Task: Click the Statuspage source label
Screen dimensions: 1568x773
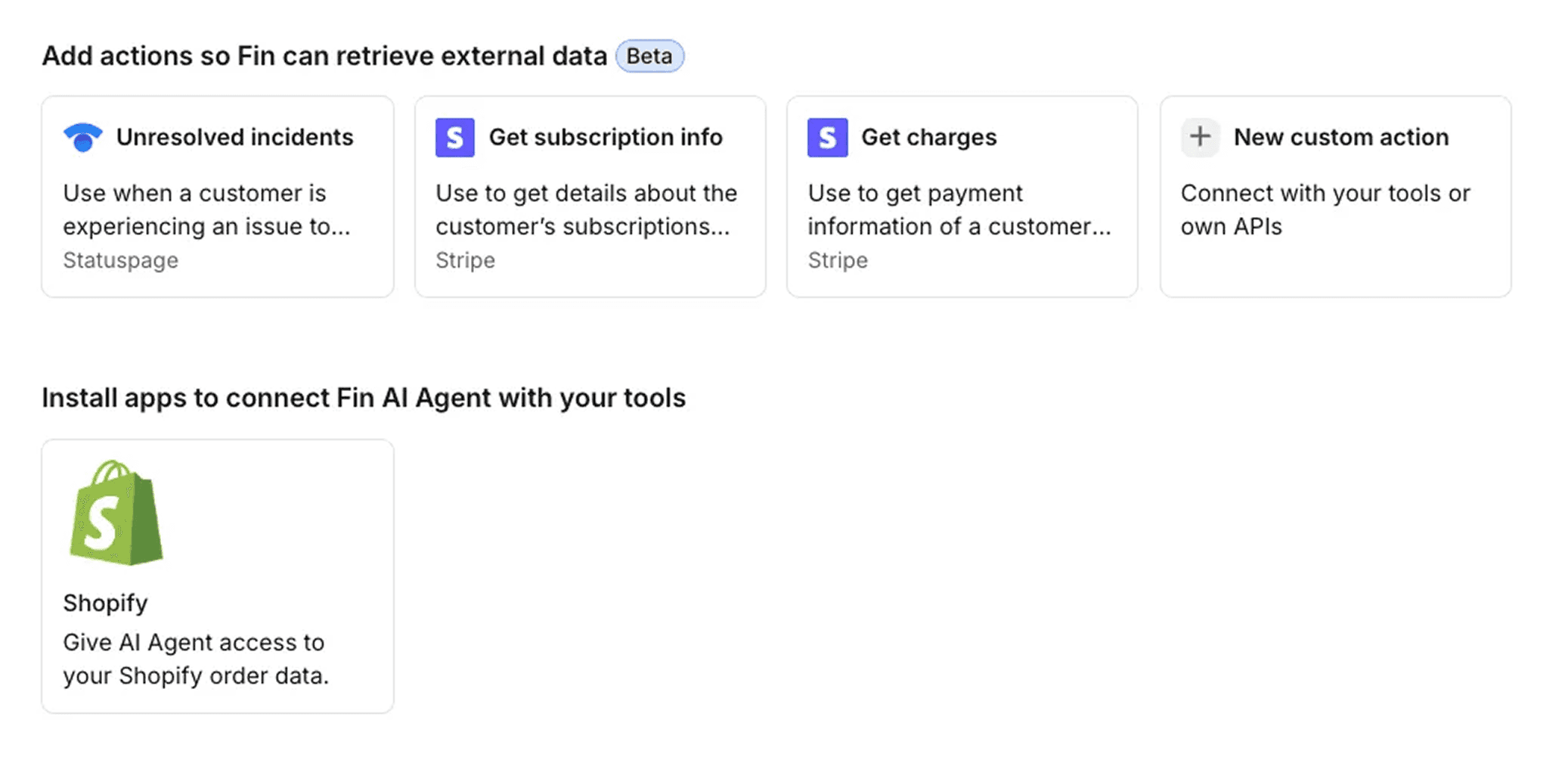Action: pyautogui.click(x=120, y=260)
